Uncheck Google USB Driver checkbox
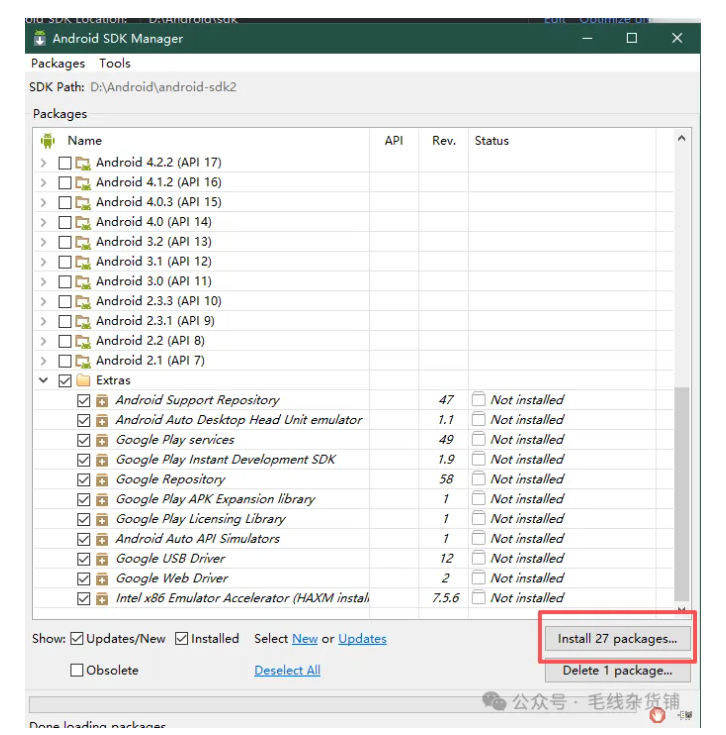 (x=83, y=559)
